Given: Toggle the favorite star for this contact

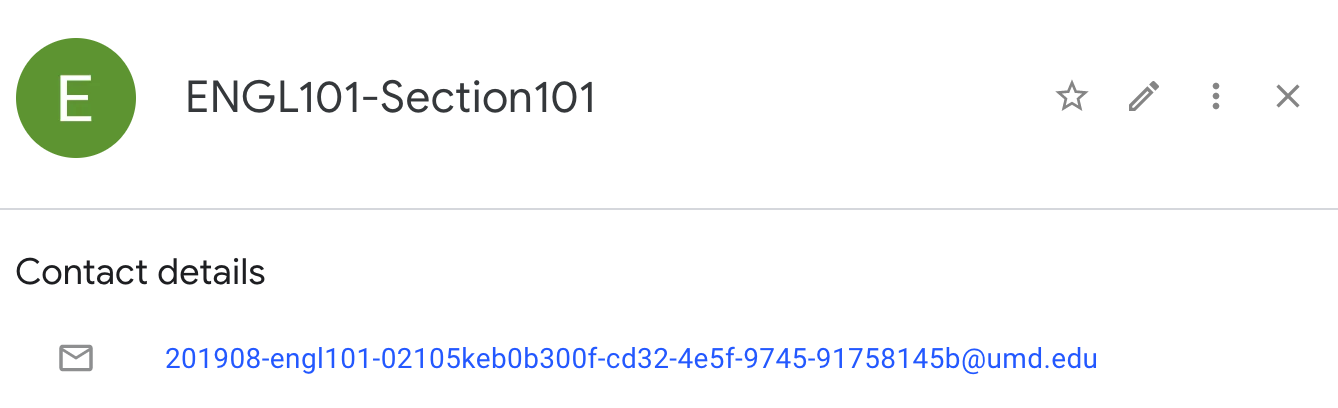Looking at the screenshot, I should tap(1071, 97).
